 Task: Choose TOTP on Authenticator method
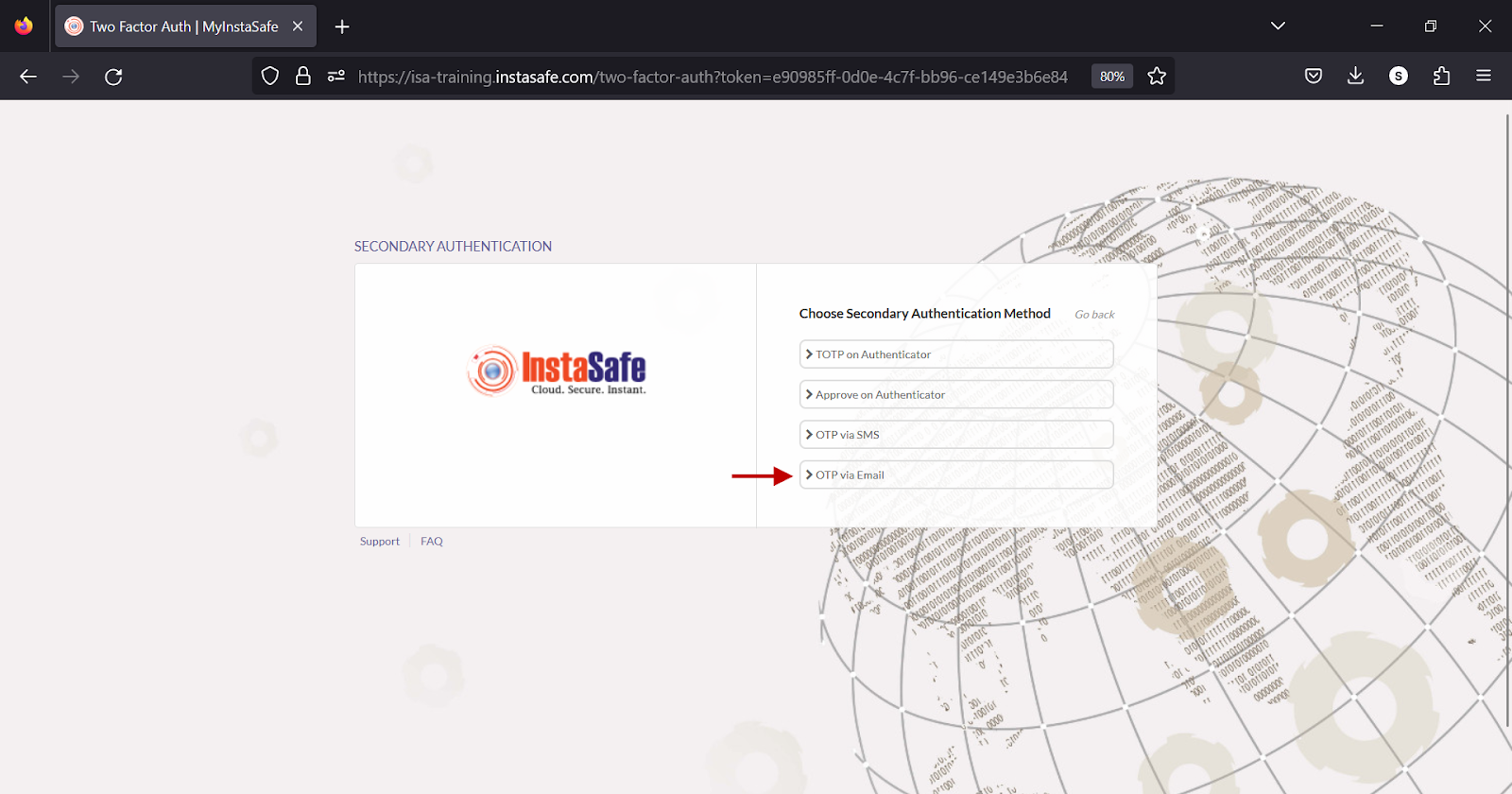(x=956, y=354)
